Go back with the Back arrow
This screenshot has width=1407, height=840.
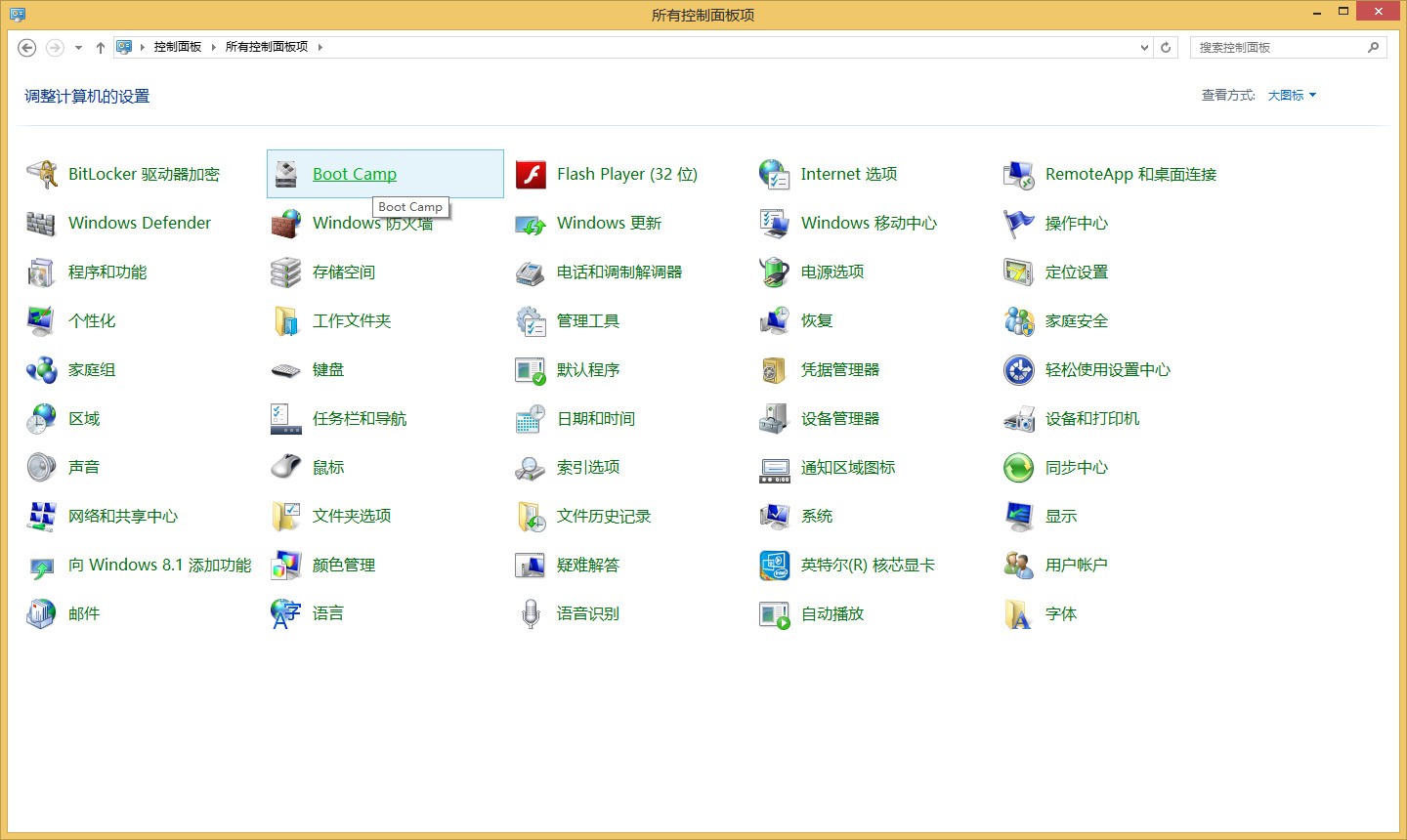tap(27, 47)
